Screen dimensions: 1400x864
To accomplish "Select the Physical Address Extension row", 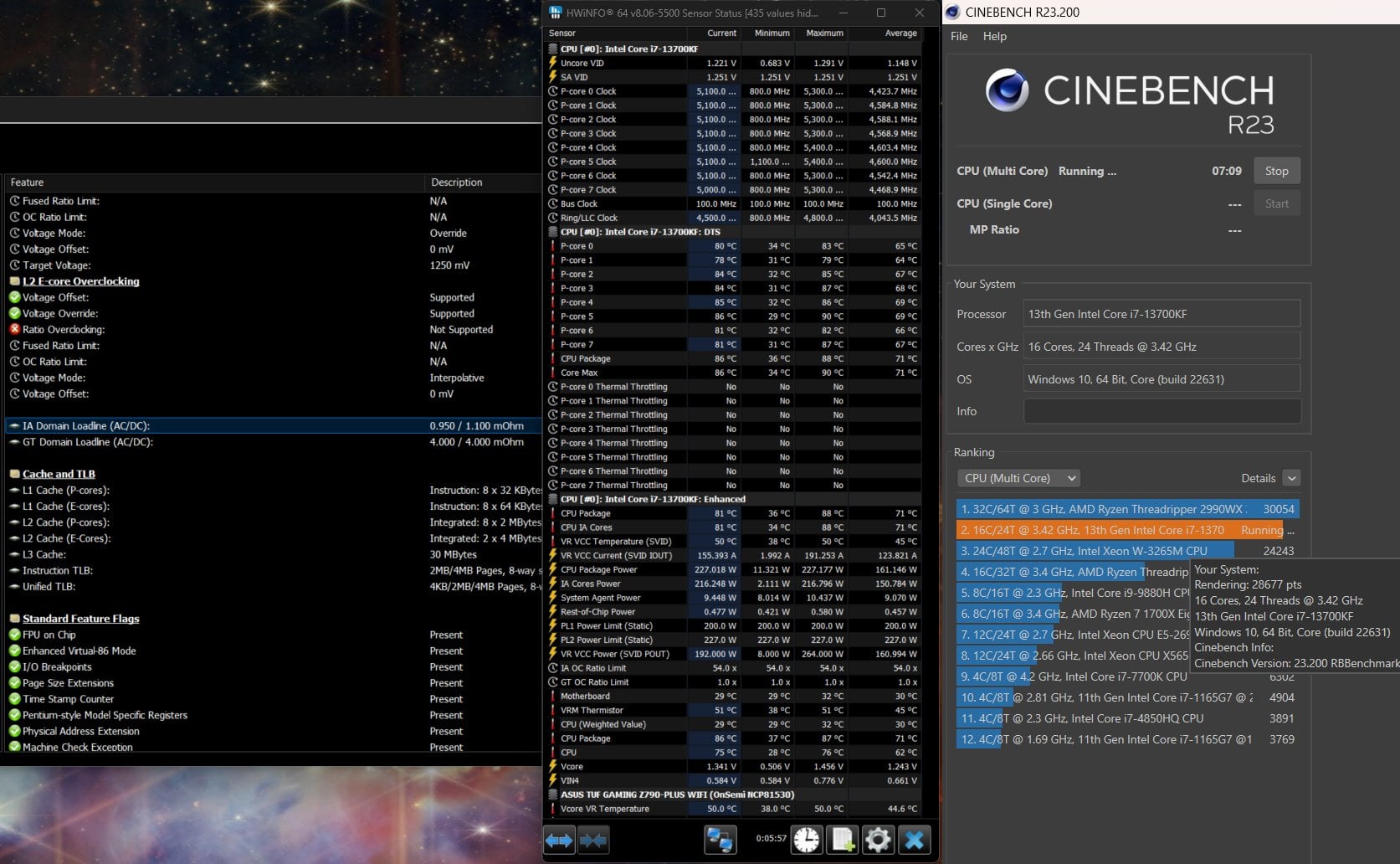I will coord(274,731).
